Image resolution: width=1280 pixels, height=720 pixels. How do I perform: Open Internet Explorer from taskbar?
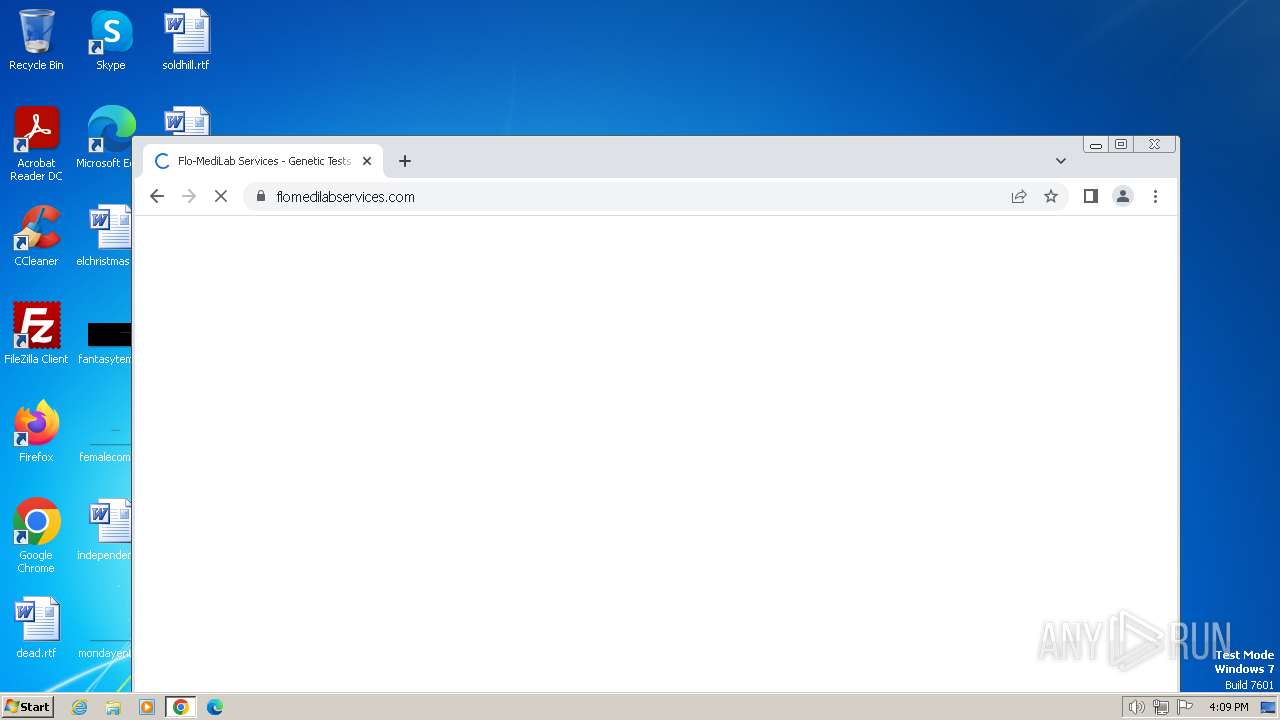click(x=79, y=707)
